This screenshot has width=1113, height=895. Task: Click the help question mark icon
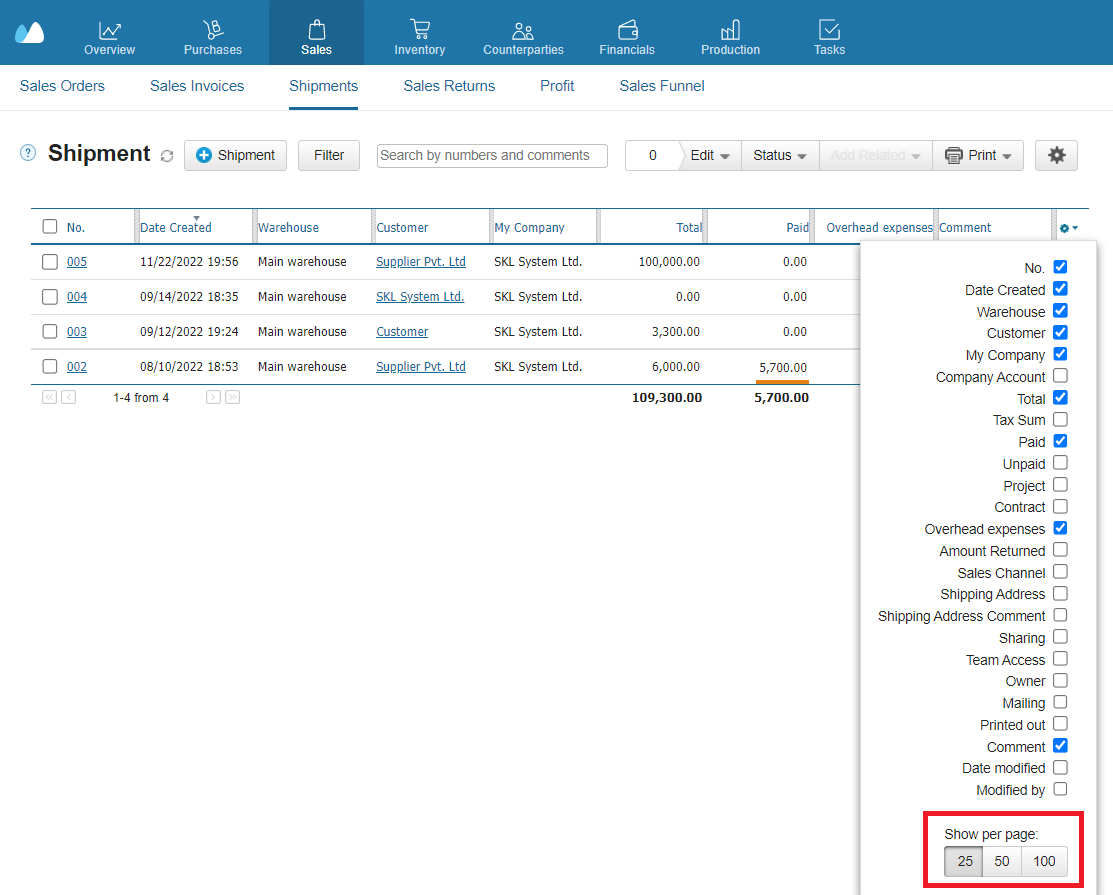click(x=28, y=153)
